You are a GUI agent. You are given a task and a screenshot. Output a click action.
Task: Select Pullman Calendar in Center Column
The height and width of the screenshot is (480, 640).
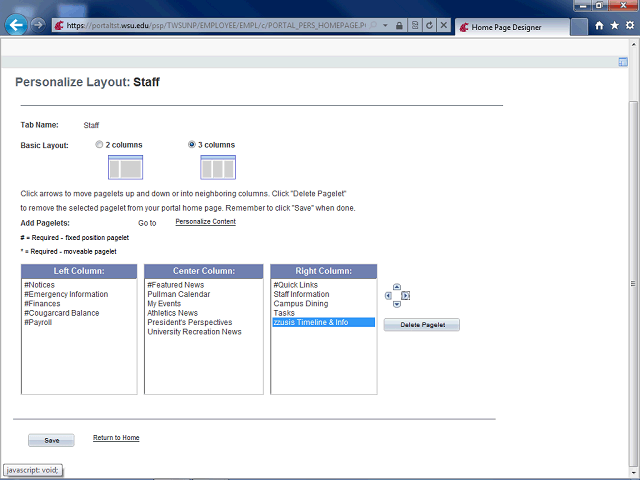point(179,294)
